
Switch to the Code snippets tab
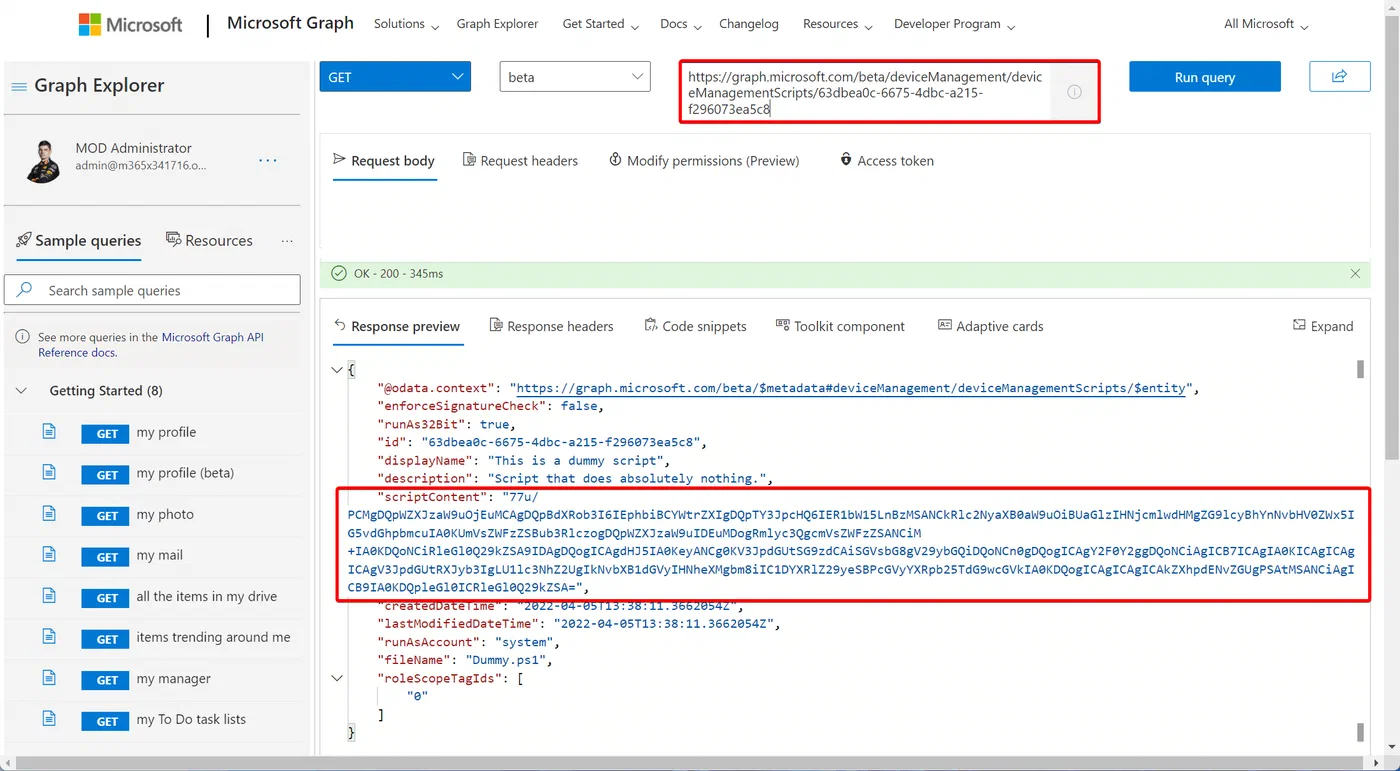pos(695,326)
